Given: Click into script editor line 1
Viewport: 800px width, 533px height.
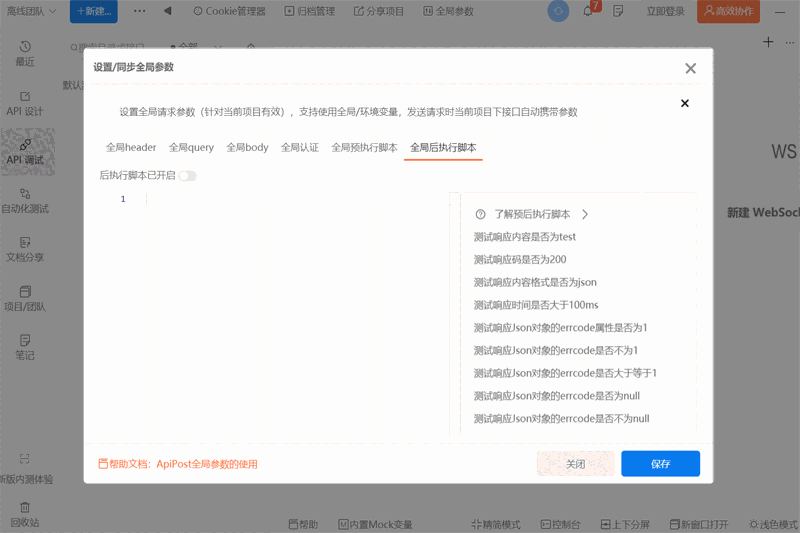Looking at the screenshot, I should tap(296, 199).
